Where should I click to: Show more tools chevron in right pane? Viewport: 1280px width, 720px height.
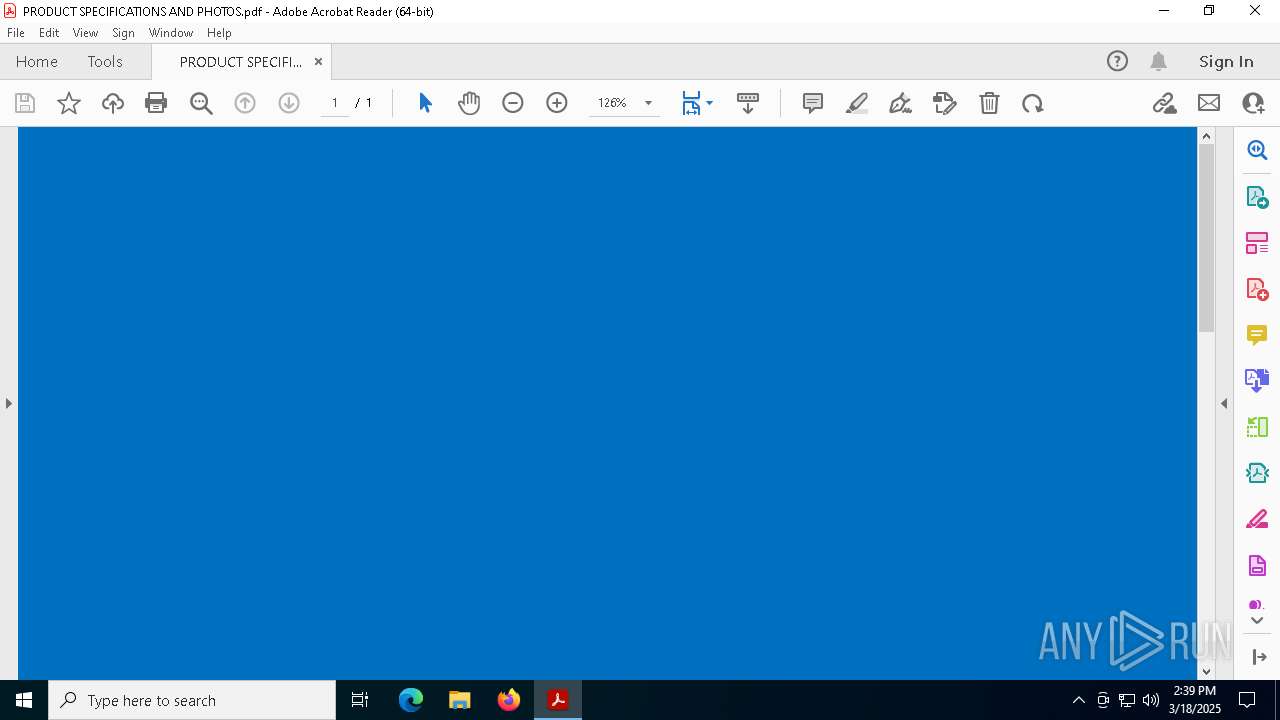(1257, 621)
